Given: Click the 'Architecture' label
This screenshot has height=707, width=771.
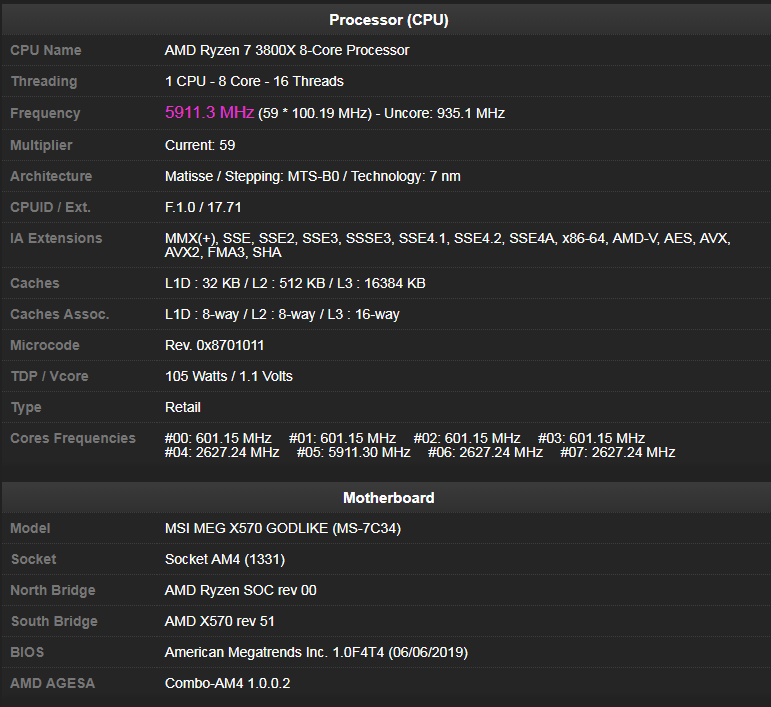Looking at the screenshot, I should click(x=51, y=176).
